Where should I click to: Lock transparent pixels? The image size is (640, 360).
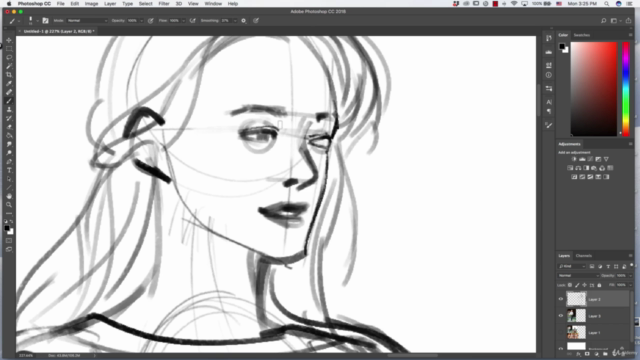pos(570,285)
